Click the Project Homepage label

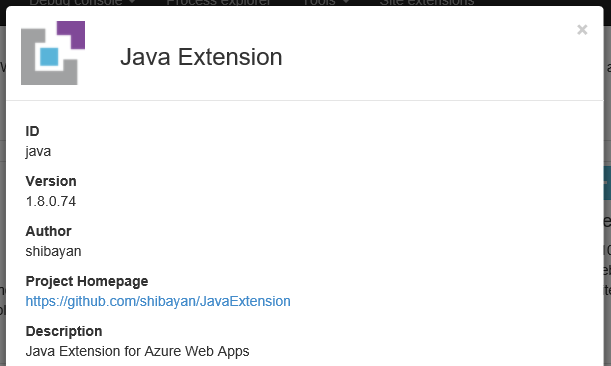pyautogui.click(x=87, y=281)
